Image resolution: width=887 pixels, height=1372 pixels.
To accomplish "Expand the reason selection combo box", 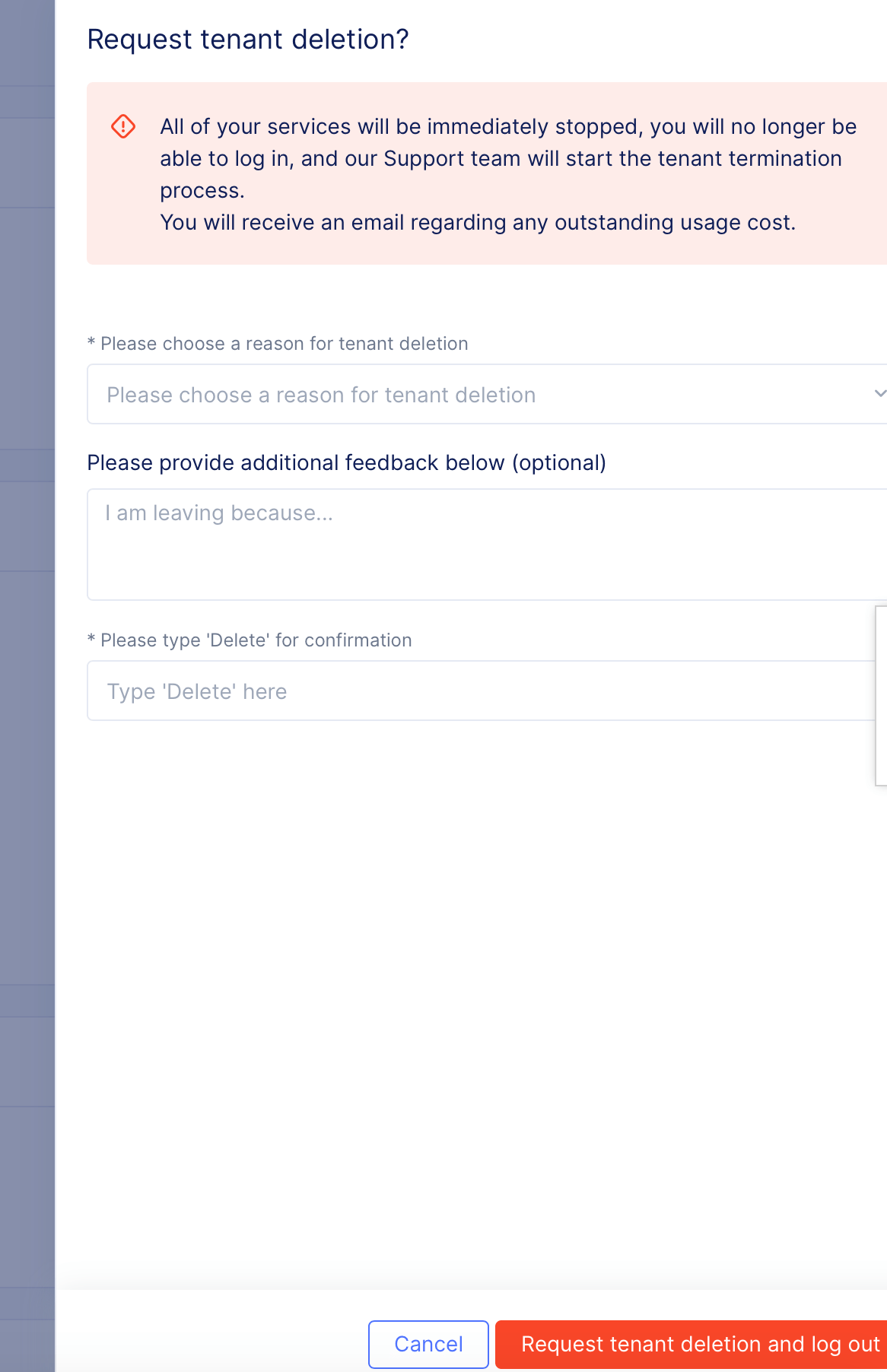I will (487, 394).
